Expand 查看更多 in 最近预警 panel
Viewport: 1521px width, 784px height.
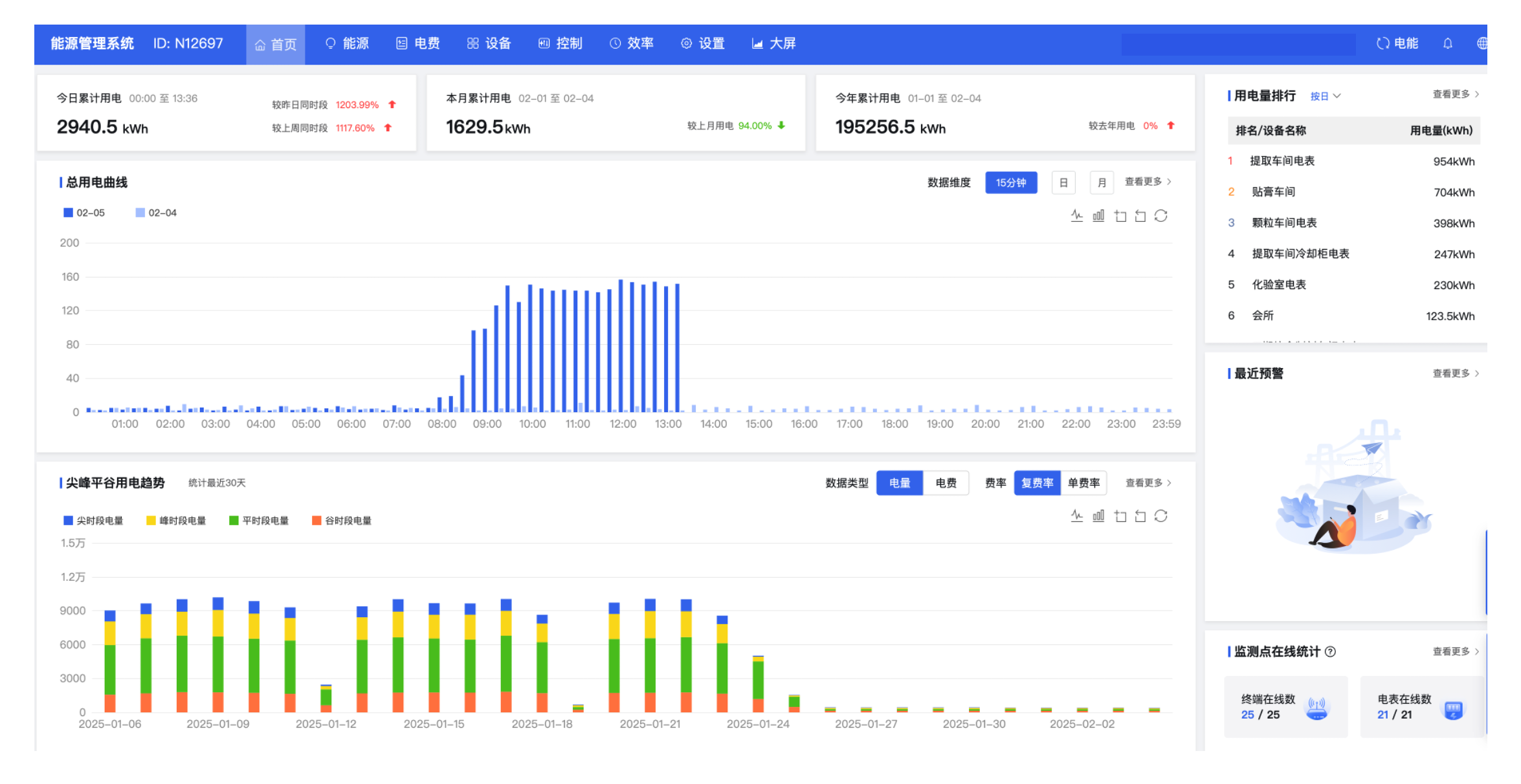(1455, 373)
